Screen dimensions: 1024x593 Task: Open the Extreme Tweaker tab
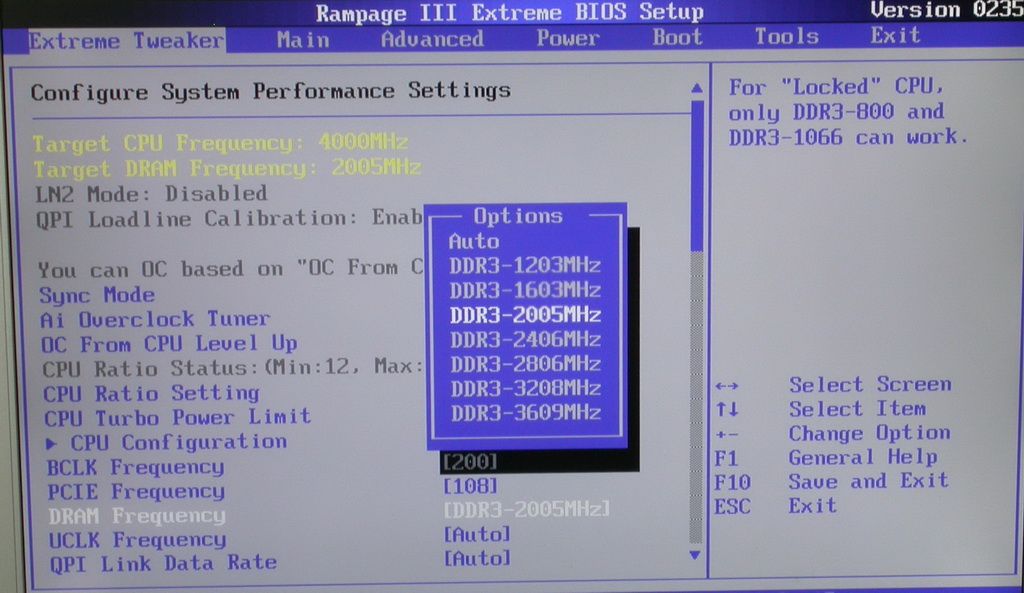coord(126,41)
